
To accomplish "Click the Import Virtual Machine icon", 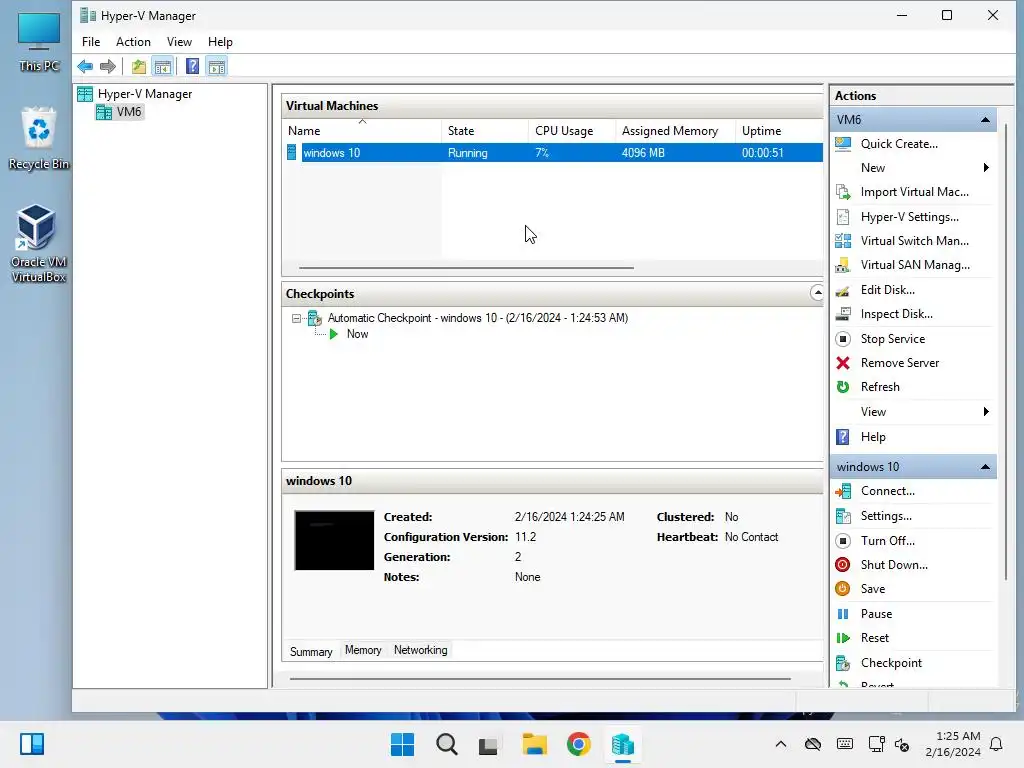I will coord(843,192).
